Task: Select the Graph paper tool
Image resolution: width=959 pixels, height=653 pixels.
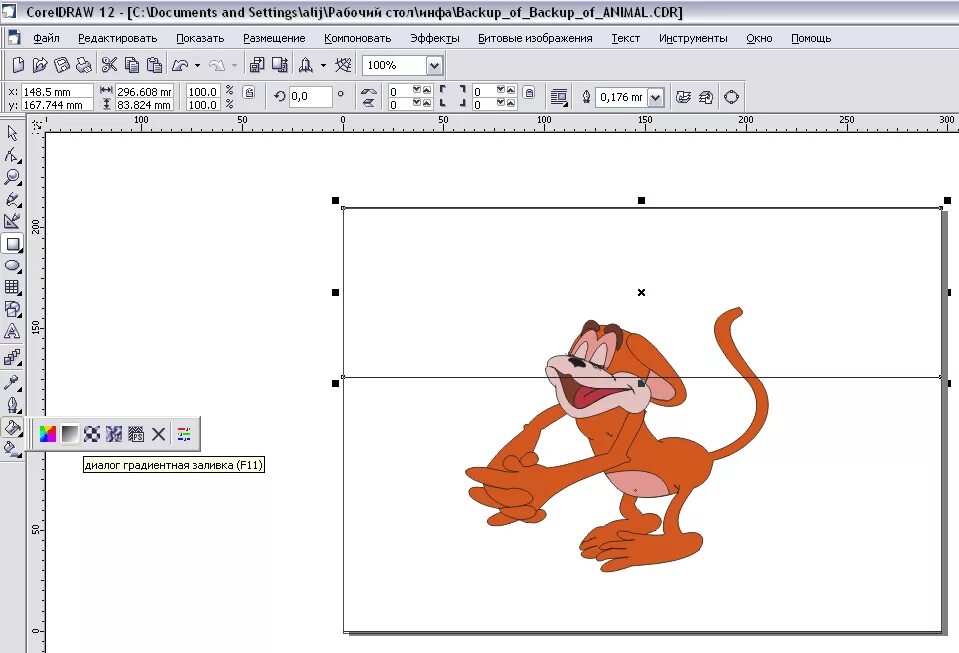Action: click(12, 287)
